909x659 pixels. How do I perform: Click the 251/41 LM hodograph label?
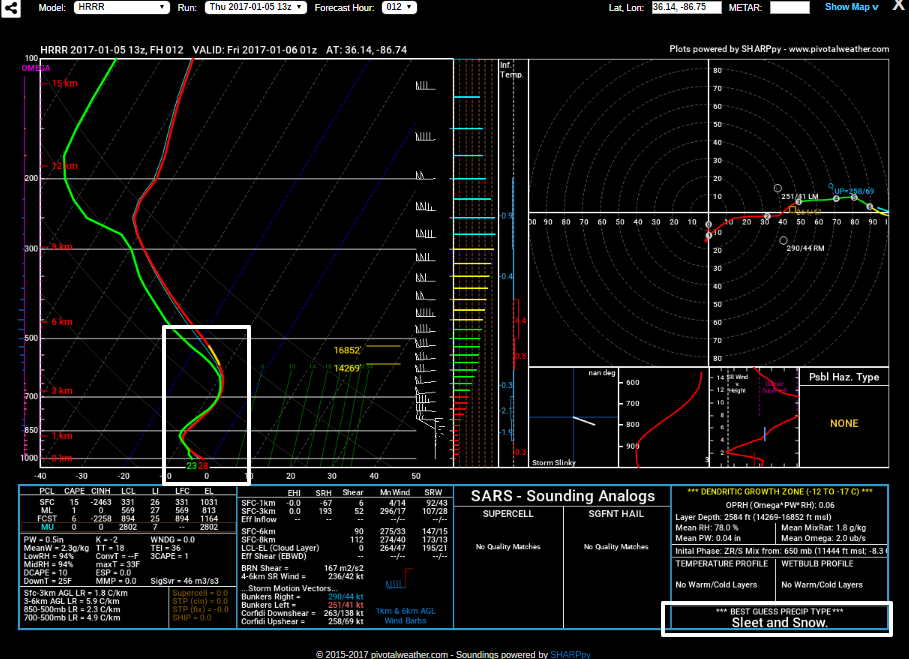(x=799, y=196)
